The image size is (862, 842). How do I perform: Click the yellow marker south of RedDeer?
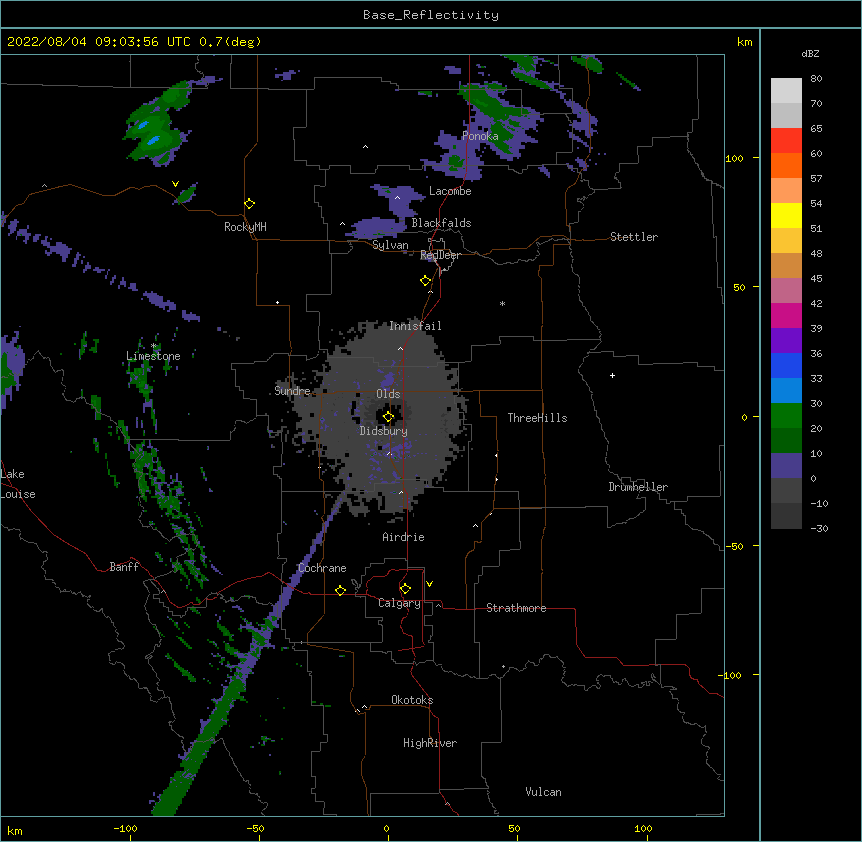426,281
